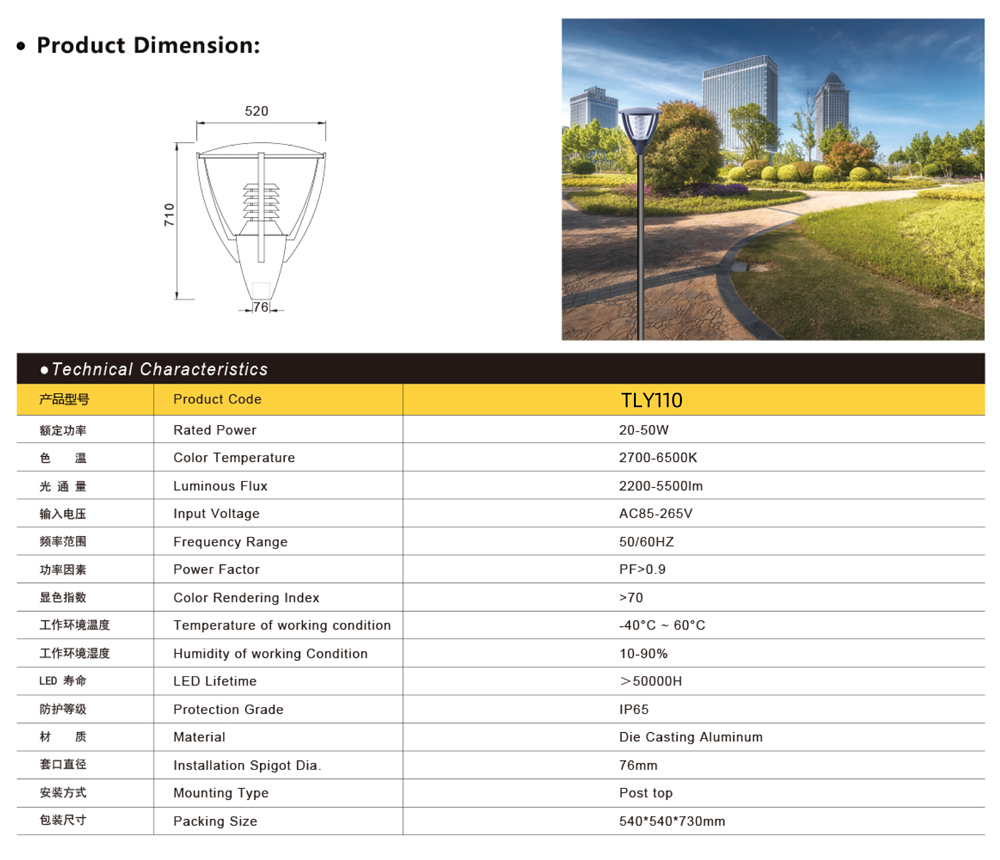Click the 光通量 Chinese label
Image resolution: width=1000 pixels, height=860 pixels.
point(62,486)
